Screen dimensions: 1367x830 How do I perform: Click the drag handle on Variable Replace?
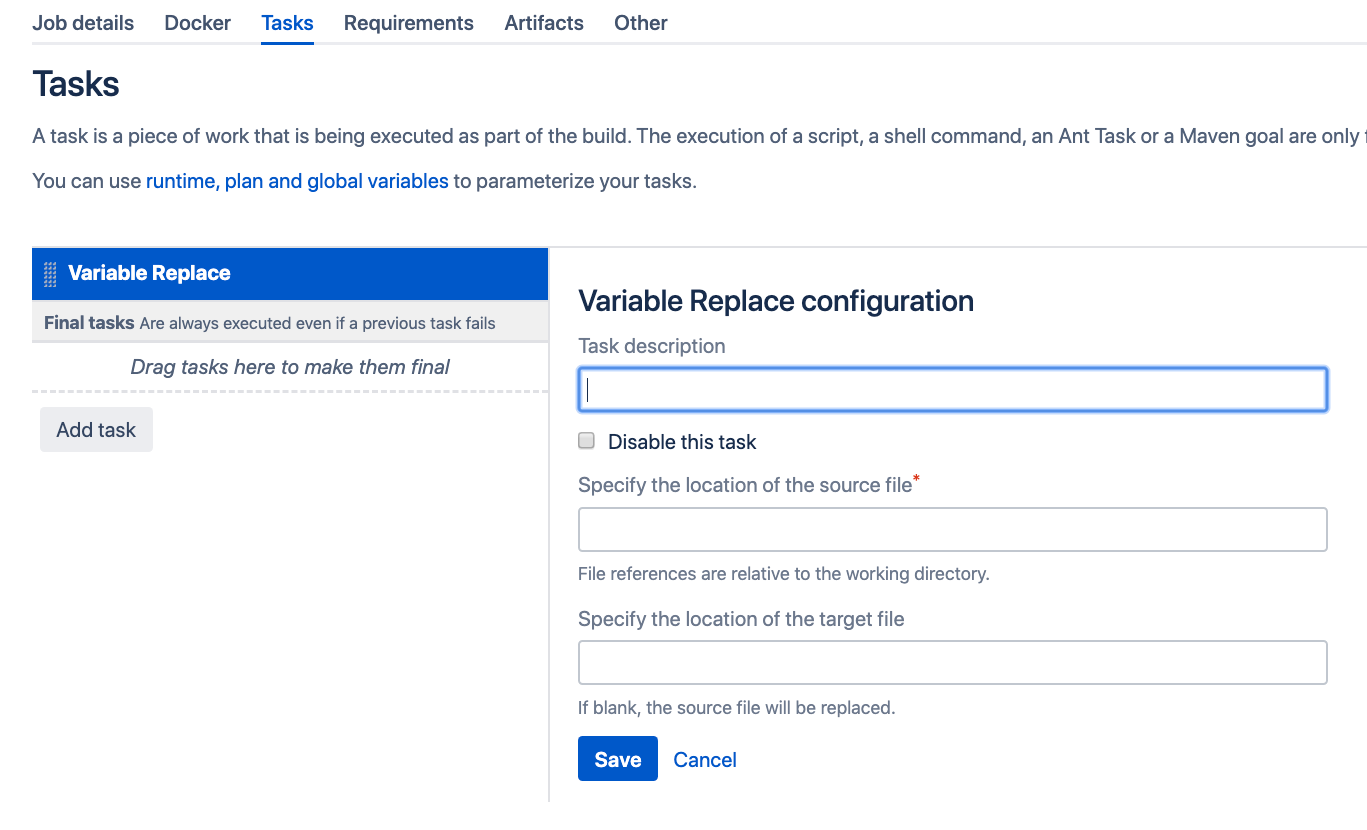pos(50,274)
